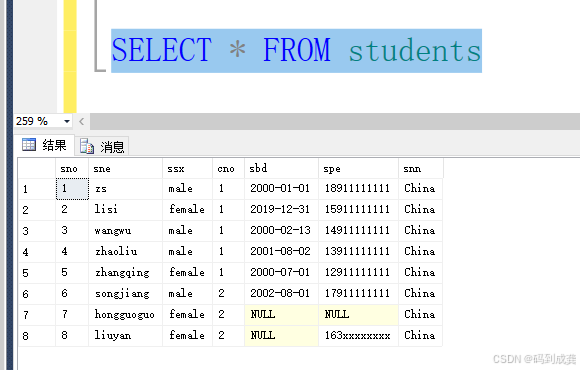Click name cell zhaoliu

pyautogui.click(x=125, y=252)
